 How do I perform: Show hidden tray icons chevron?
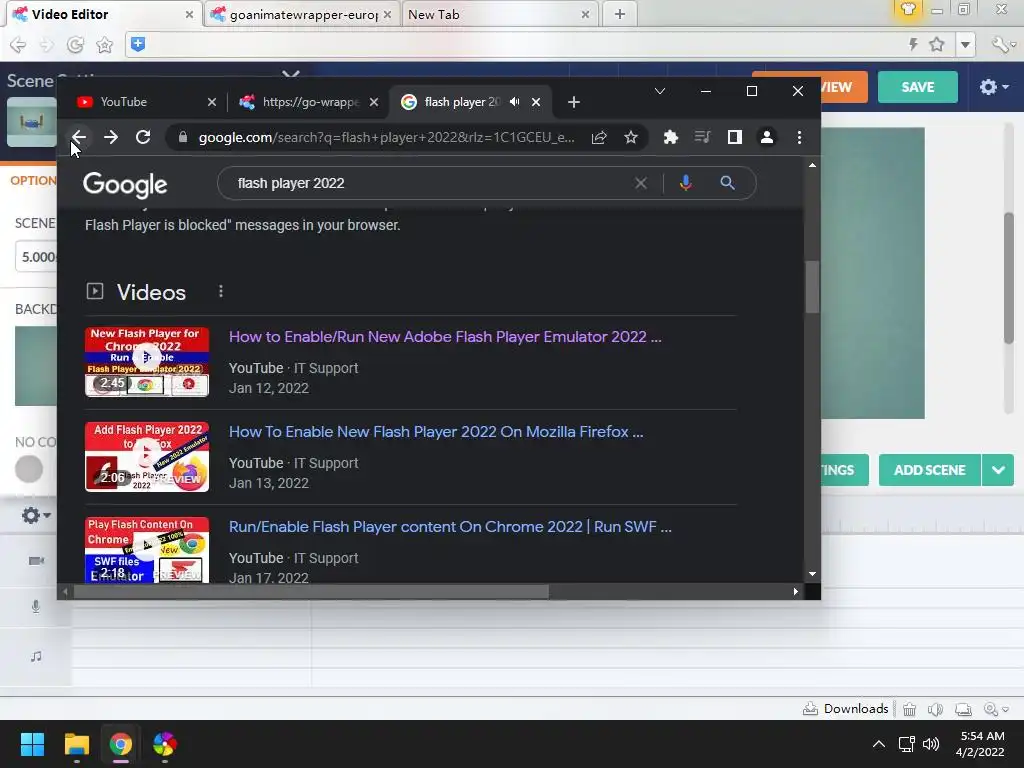pyautogui.click(x=879, y=744)
